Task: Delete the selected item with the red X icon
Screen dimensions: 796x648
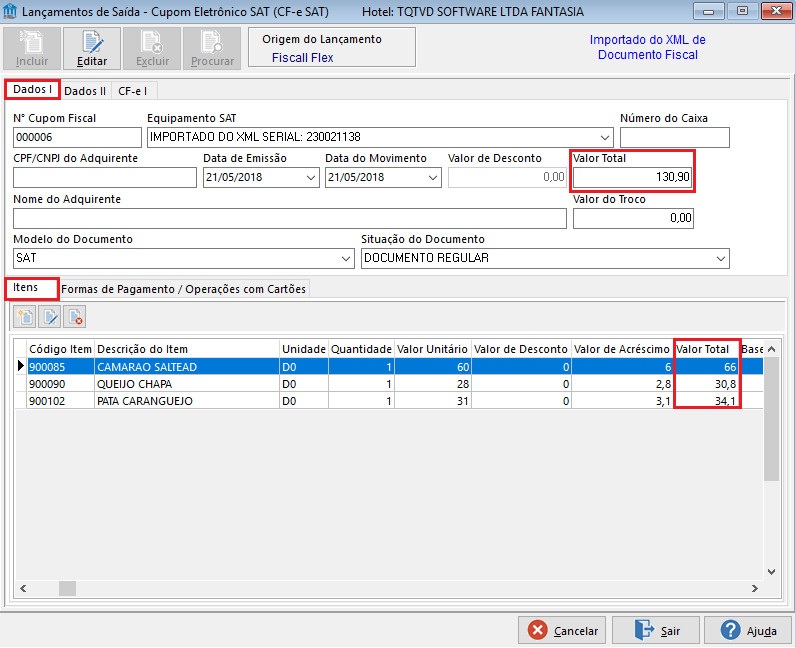Action: 74,317
